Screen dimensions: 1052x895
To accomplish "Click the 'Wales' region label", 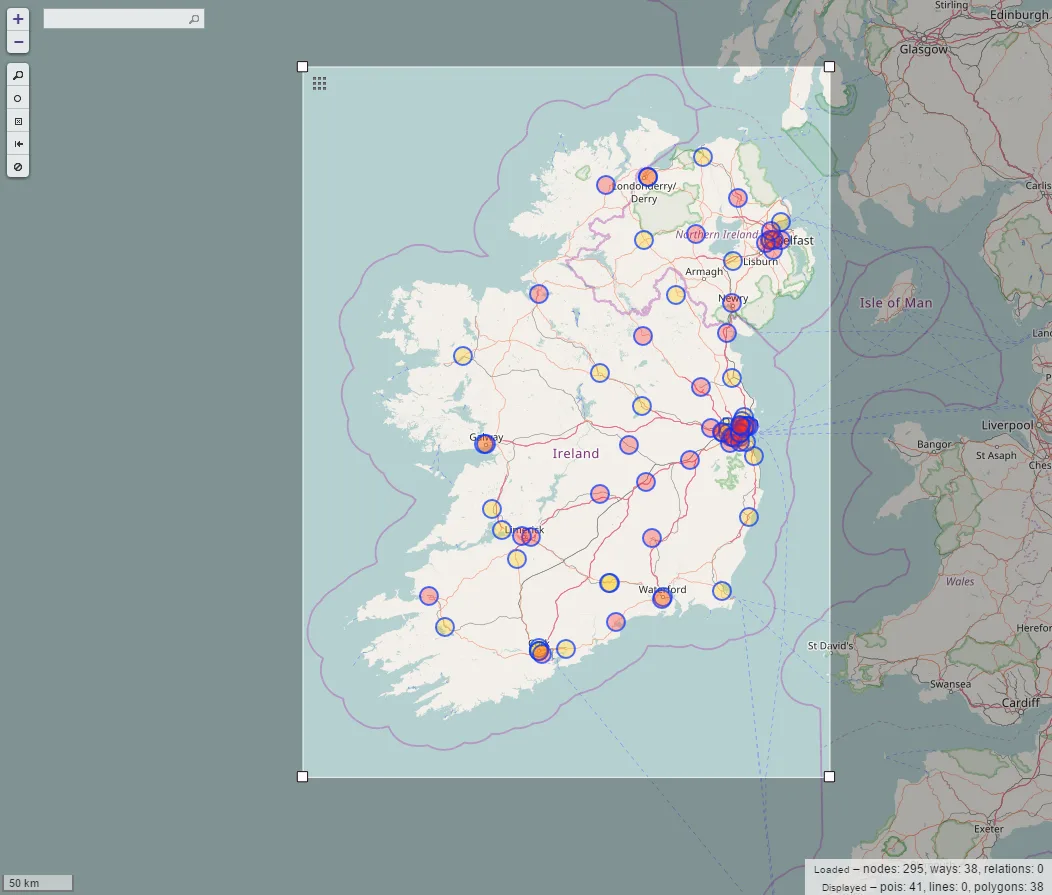I will click(960, 582).
